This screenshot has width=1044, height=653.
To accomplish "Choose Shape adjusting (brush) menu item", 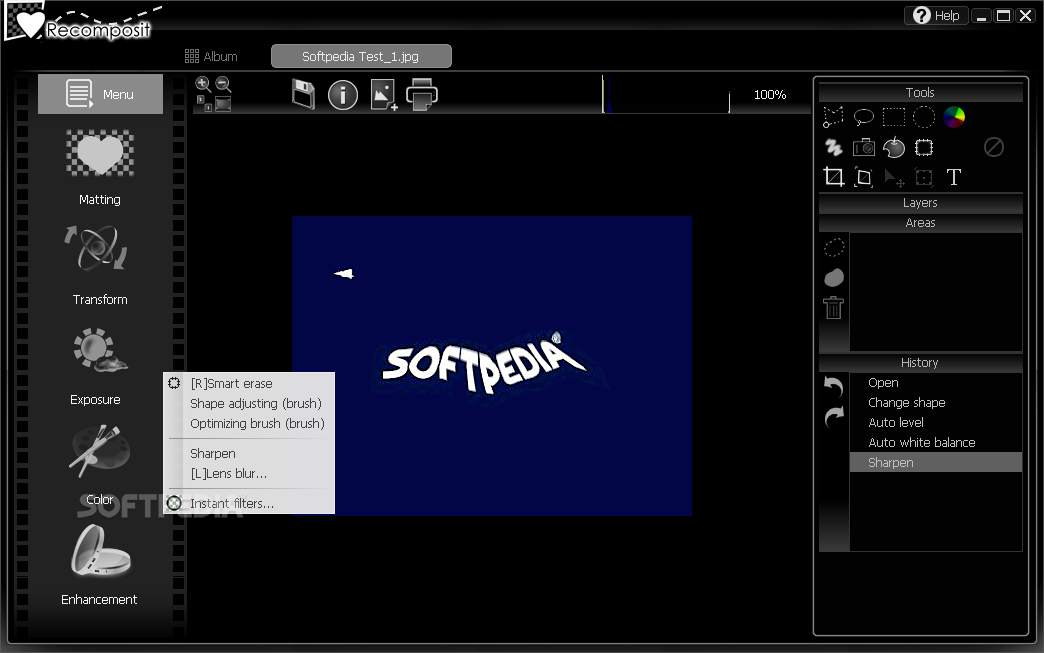I will point(249,403).
